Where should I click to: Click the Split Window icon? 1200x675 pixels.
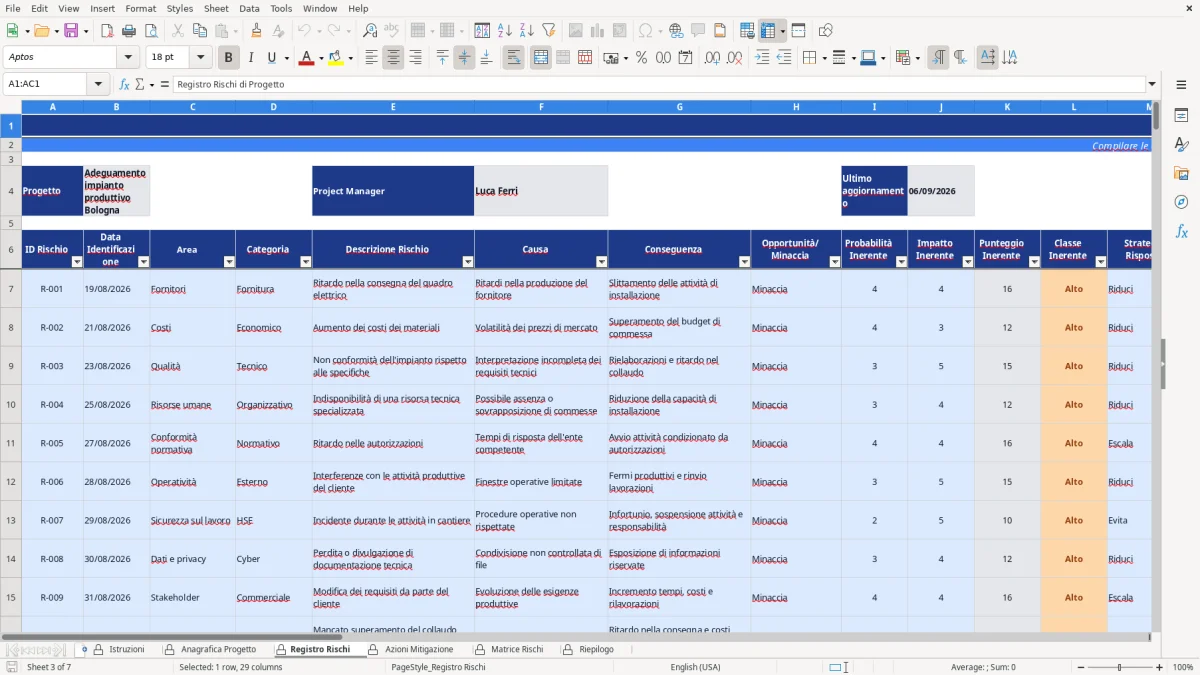pos(798,31)
